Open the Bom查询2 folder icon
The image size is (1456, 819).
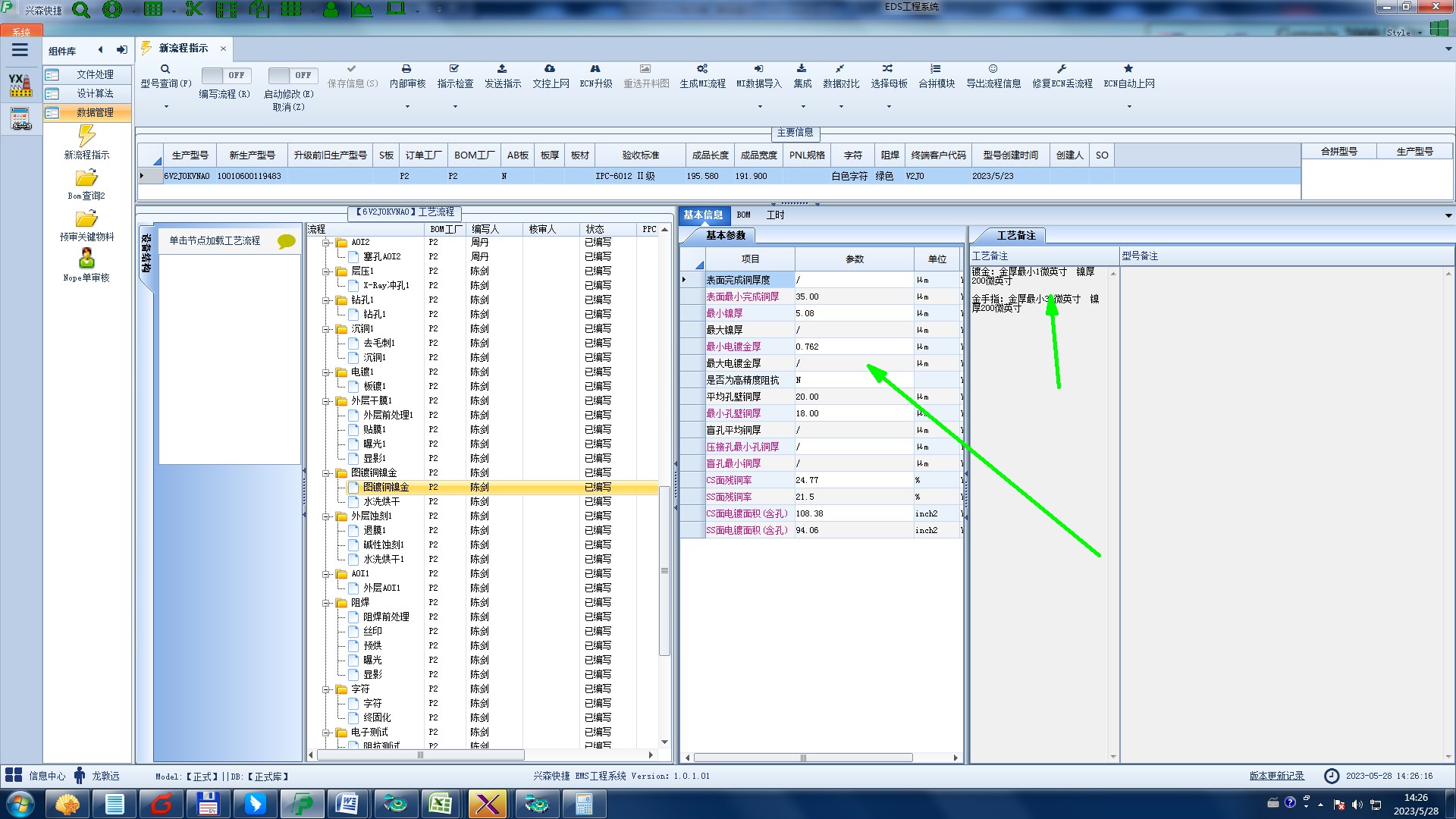pos(86,178)
